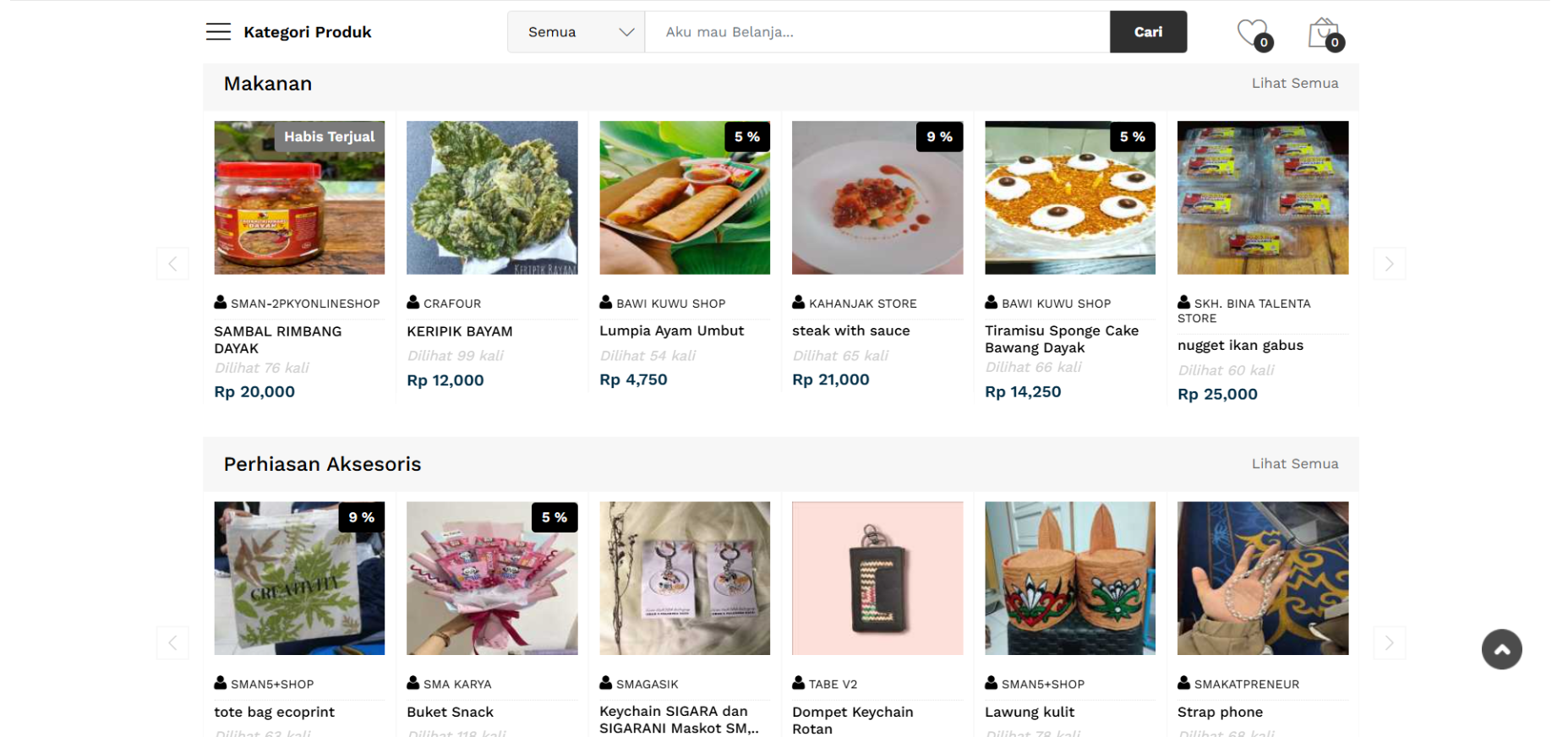Image resolution: width=1568 pixels, height=737 pixels.
Task: Click previous arrow in Perhiasan Aksesoris carousel
Action: pos(172,643)
